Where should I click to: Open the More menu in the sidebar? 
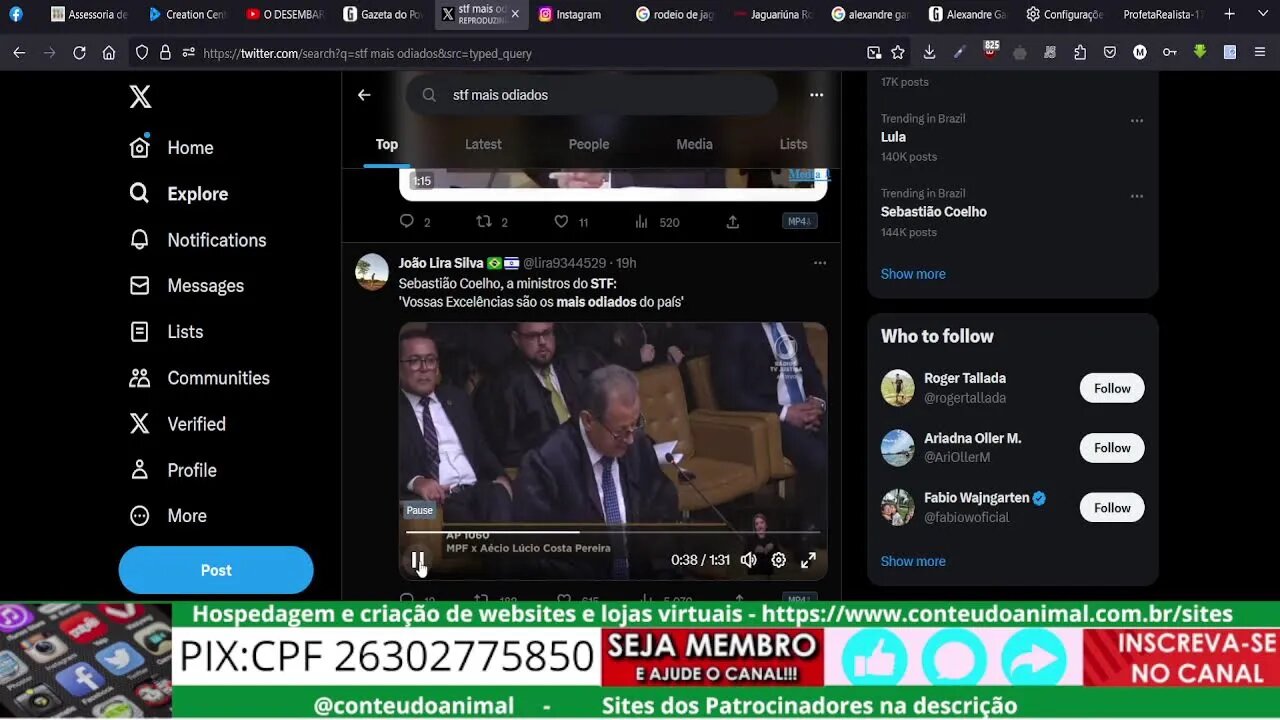click(x=168, y=516)
